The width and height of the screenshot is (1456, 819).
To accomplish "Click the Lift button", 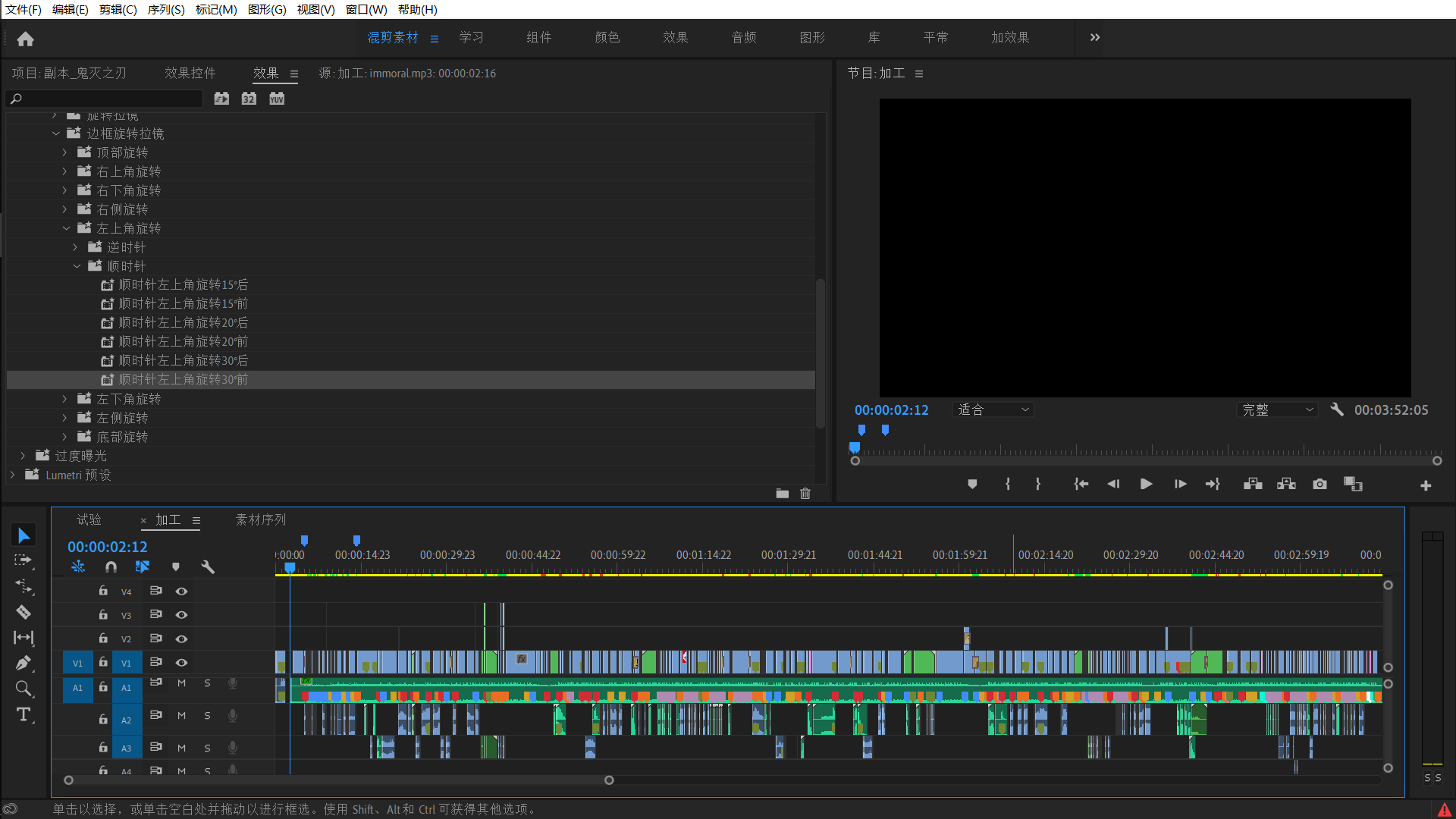I will 1253,484.
